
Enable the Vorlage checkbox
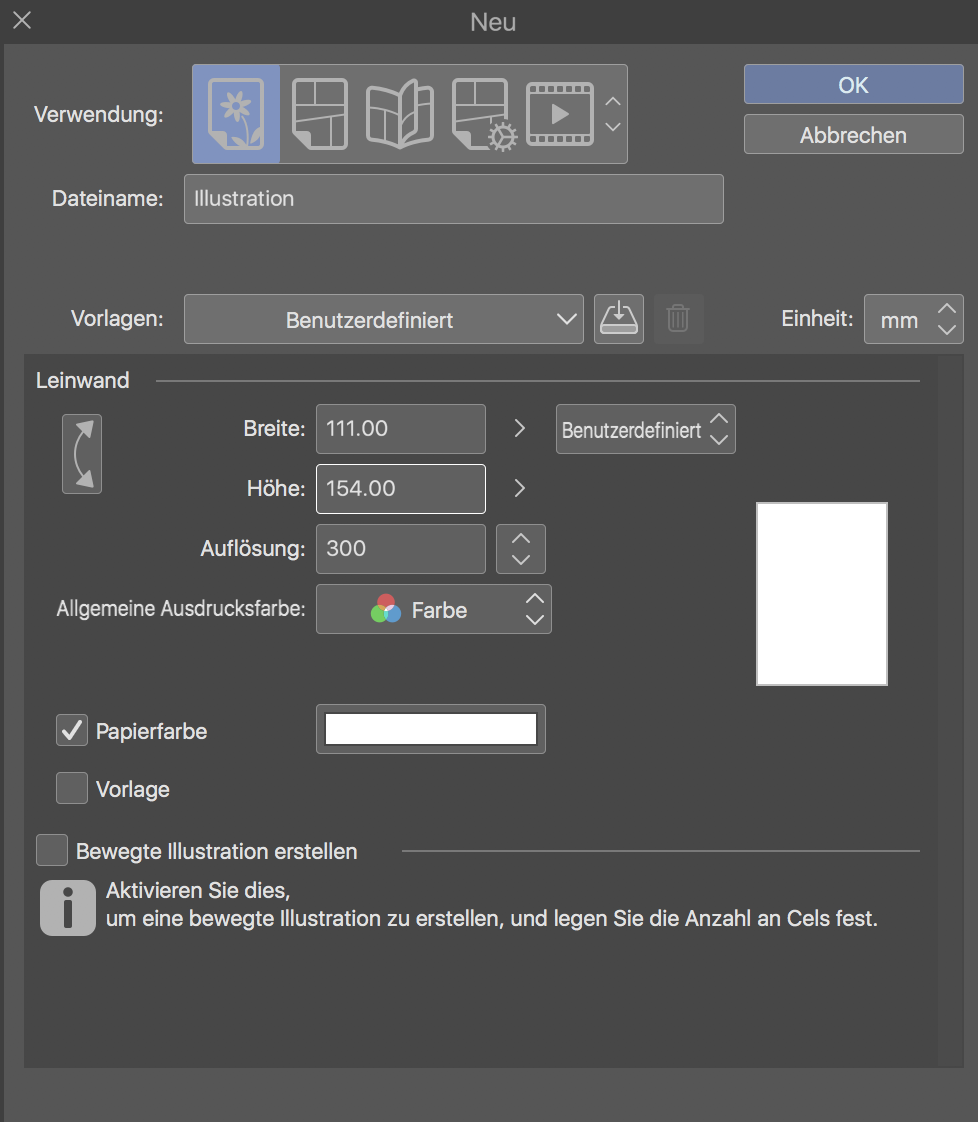72,788
